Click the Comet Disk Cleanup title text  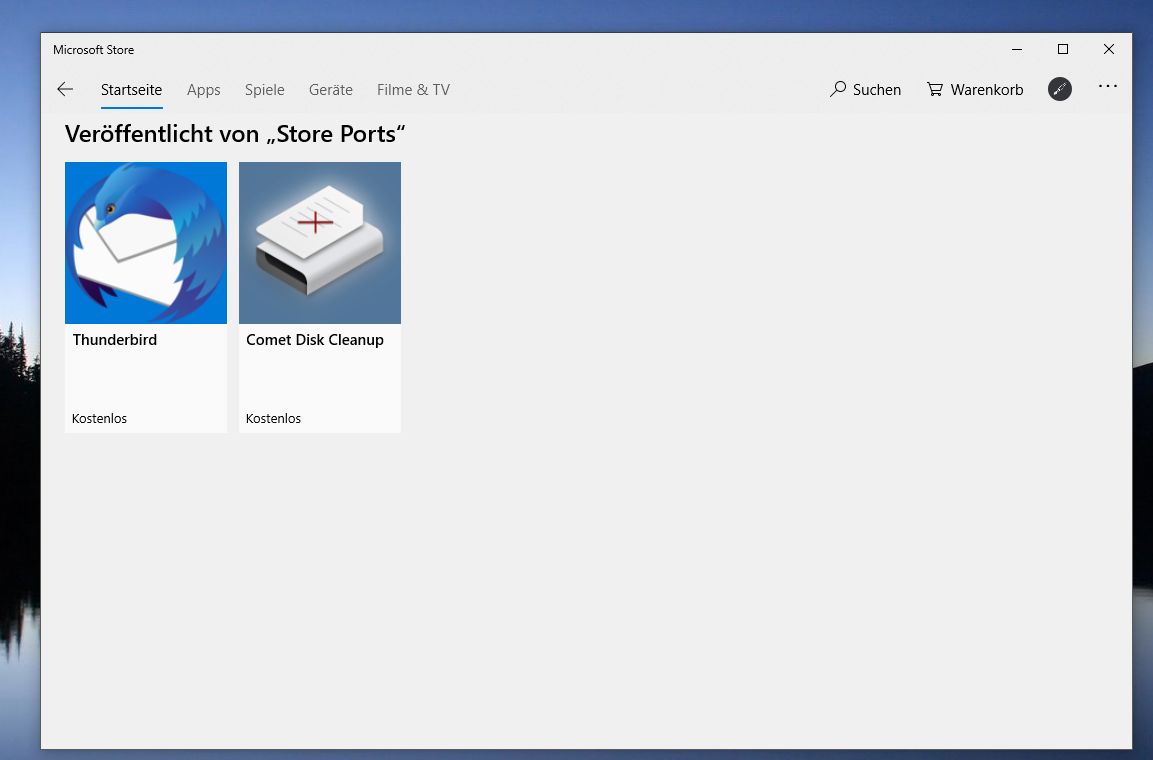(315, 340)
